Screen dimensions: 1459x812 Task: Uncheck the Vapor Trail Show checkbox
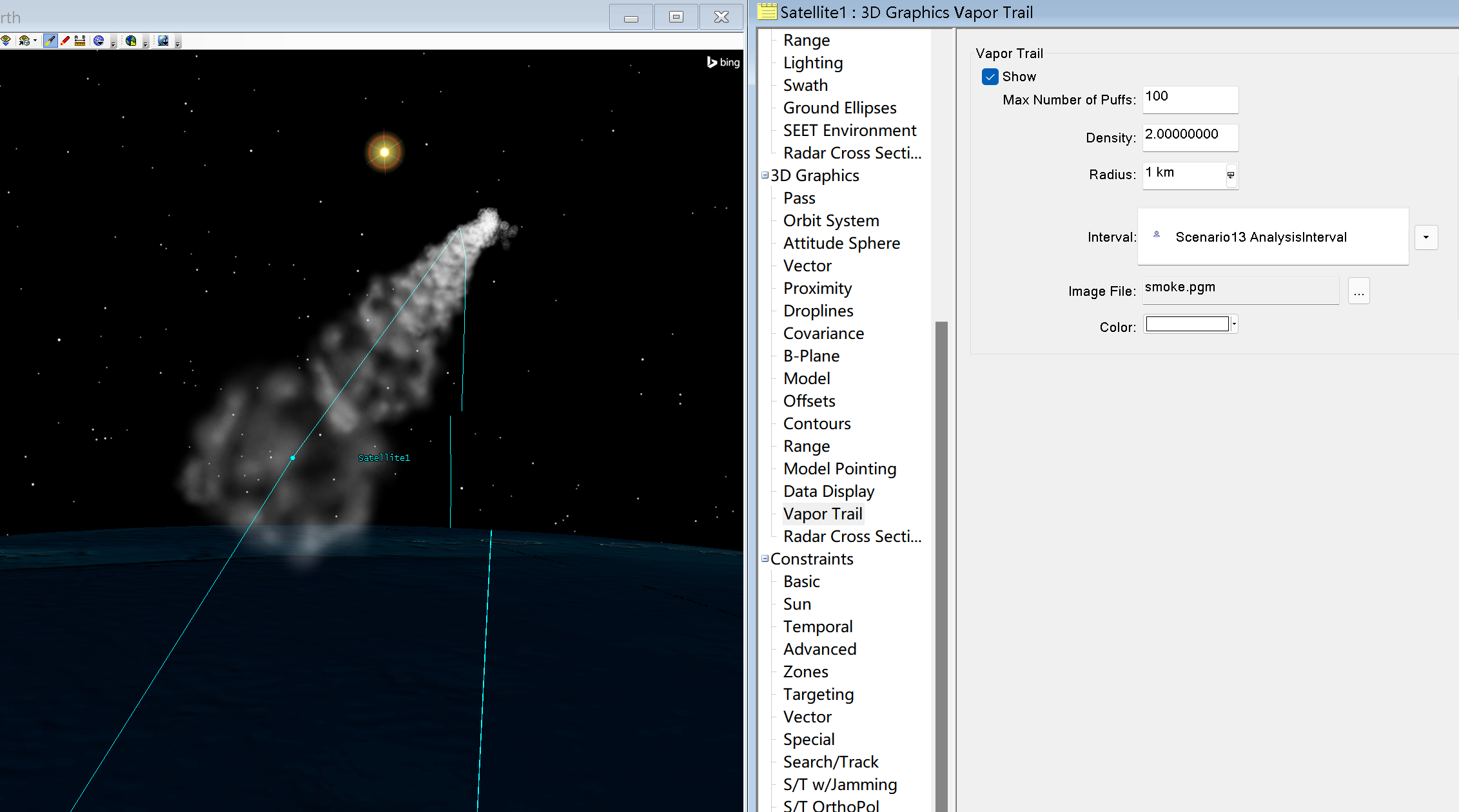pyautogui.click(x=990, y=77)
